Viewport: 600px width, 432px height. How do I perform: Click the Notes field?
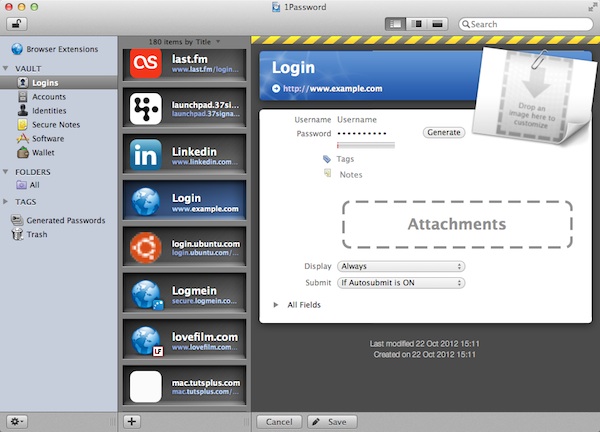tap(351, 174)
